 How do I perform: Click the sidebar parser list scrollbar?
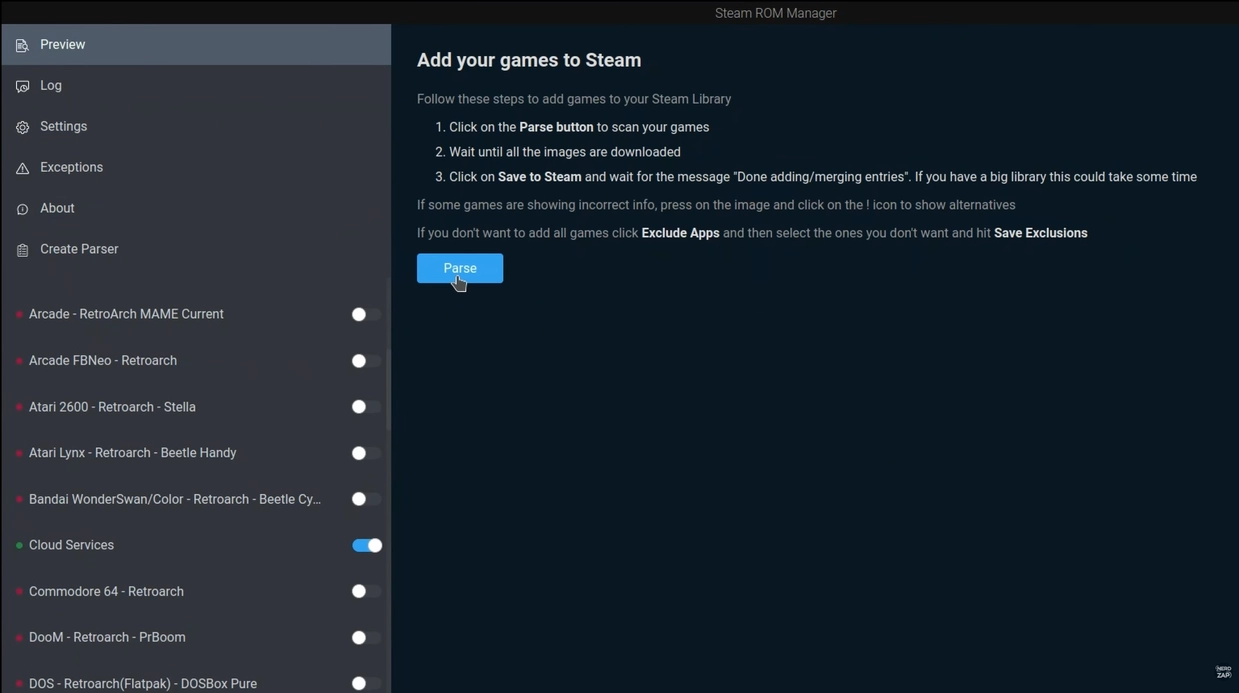pyautogui.click(x=388, y=360)
